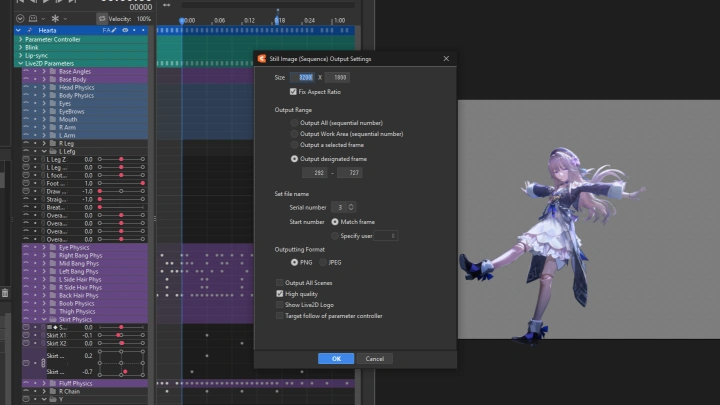Click the height Size input field
720x405 pixels.
338,78
